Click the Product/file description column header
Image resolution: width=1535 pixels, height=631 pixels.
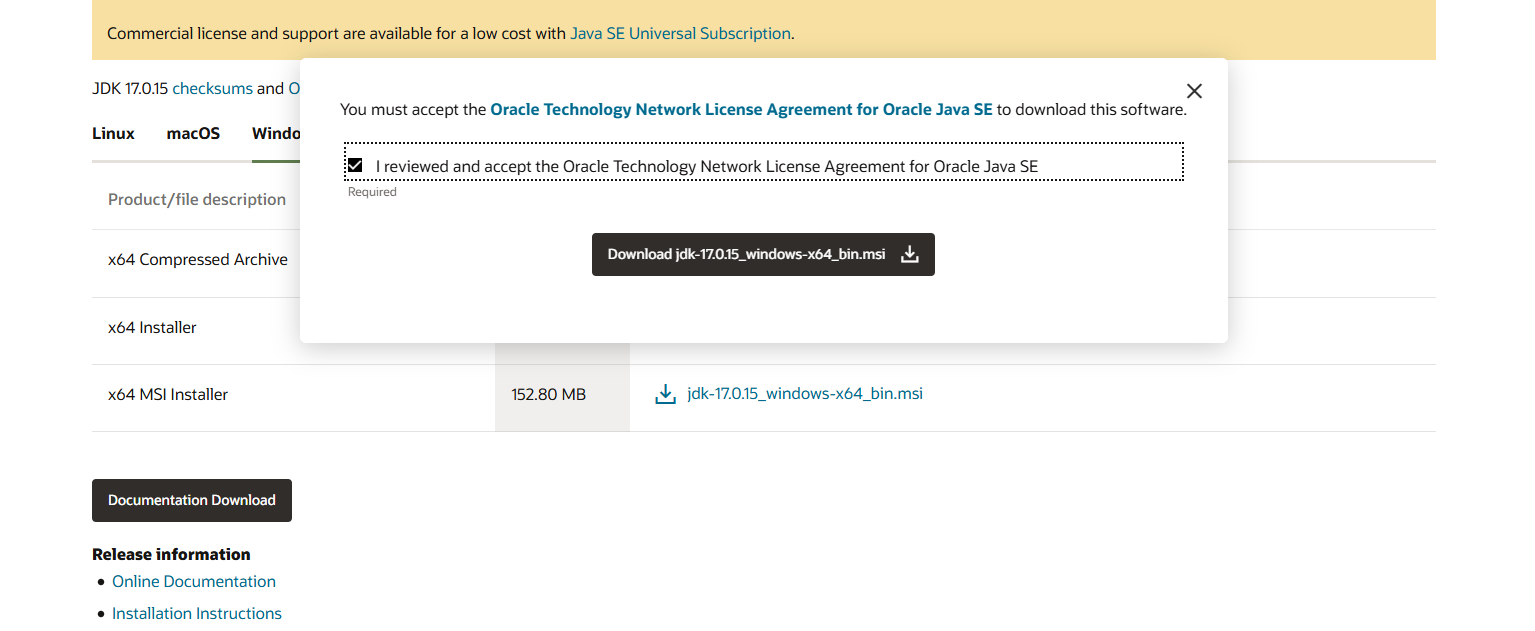(197, 199)
